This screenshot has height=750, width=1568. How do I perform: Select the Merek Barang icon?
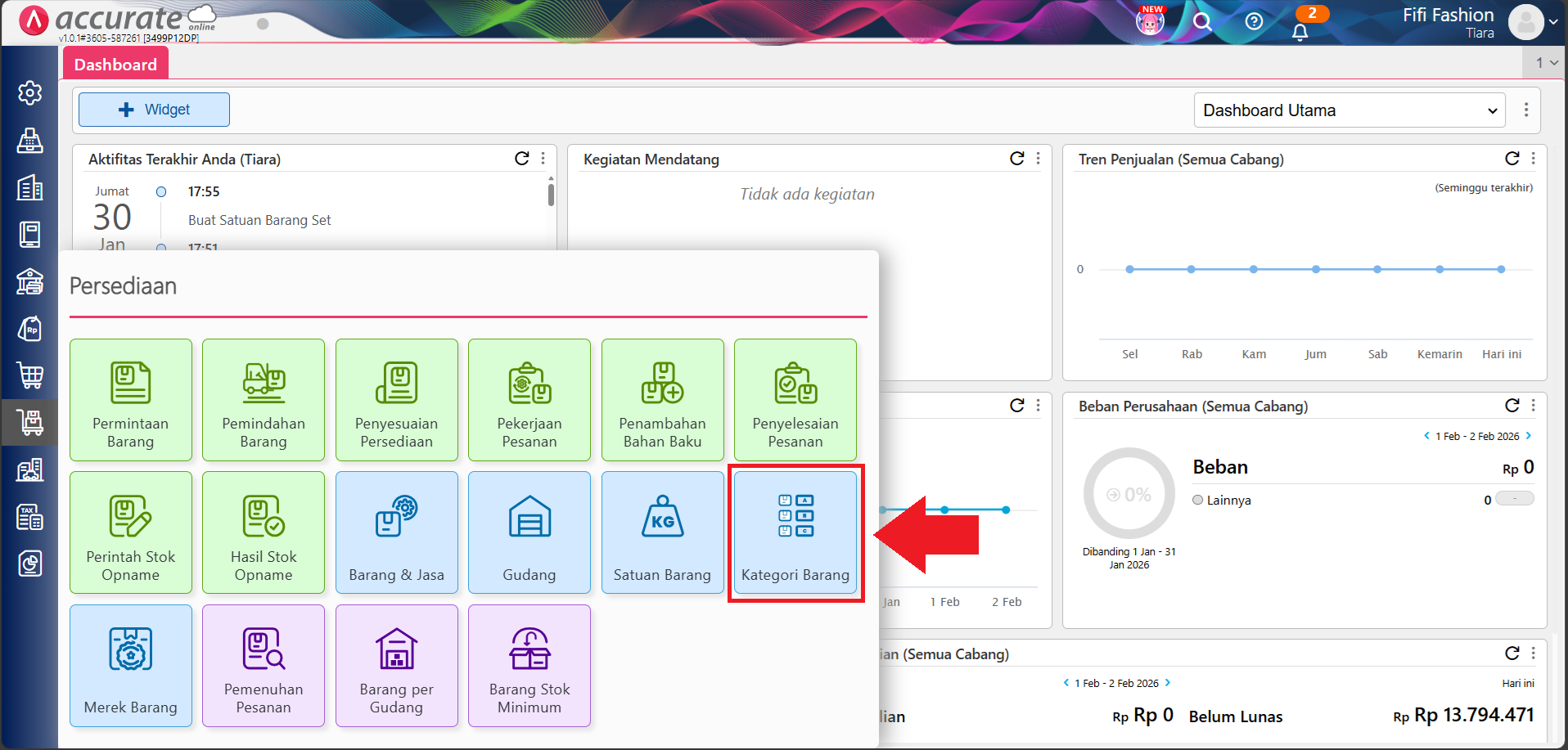click(130, 665)
